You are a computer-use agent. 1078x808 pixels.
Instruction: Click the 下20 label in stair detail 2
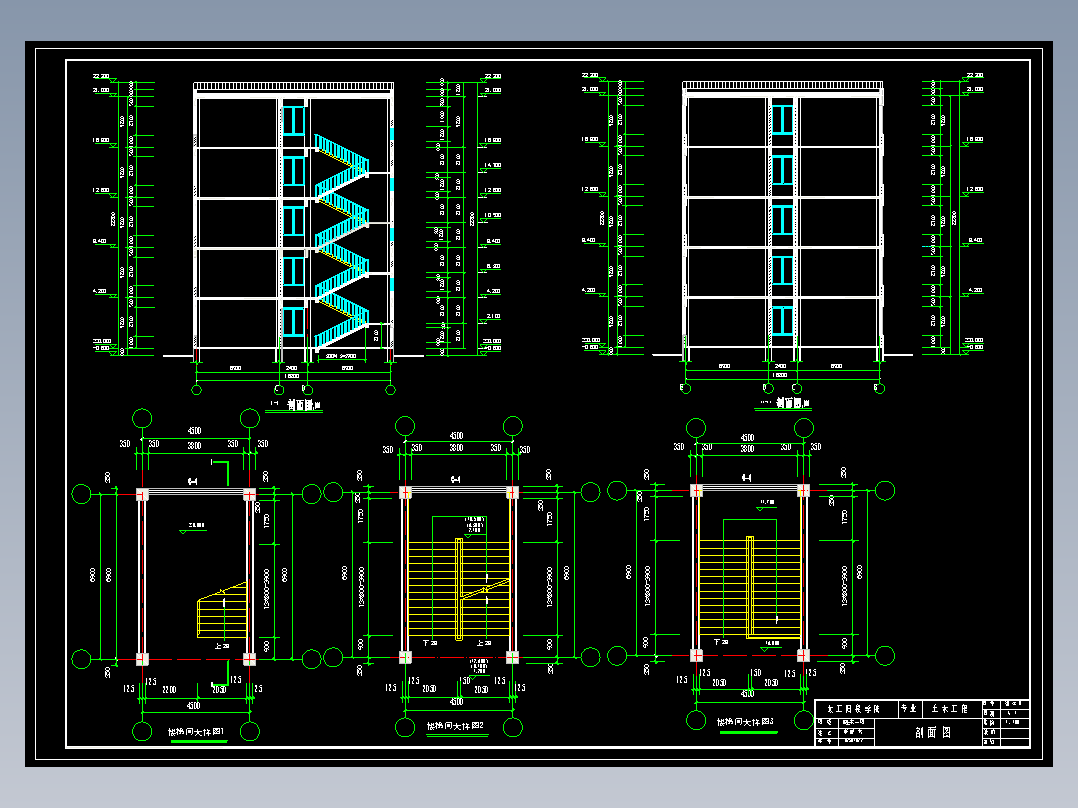click(x=430, y=643)
